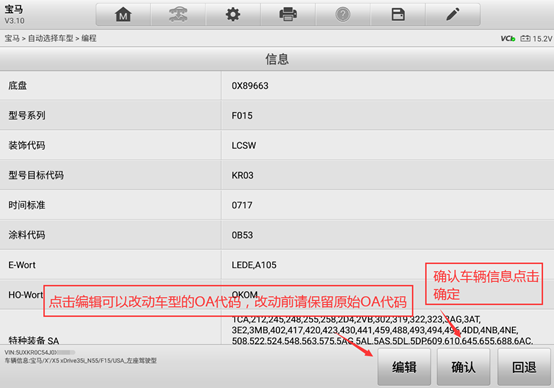Select the 装饰代码 row label
554x388 pixels.
pos(27,145)
